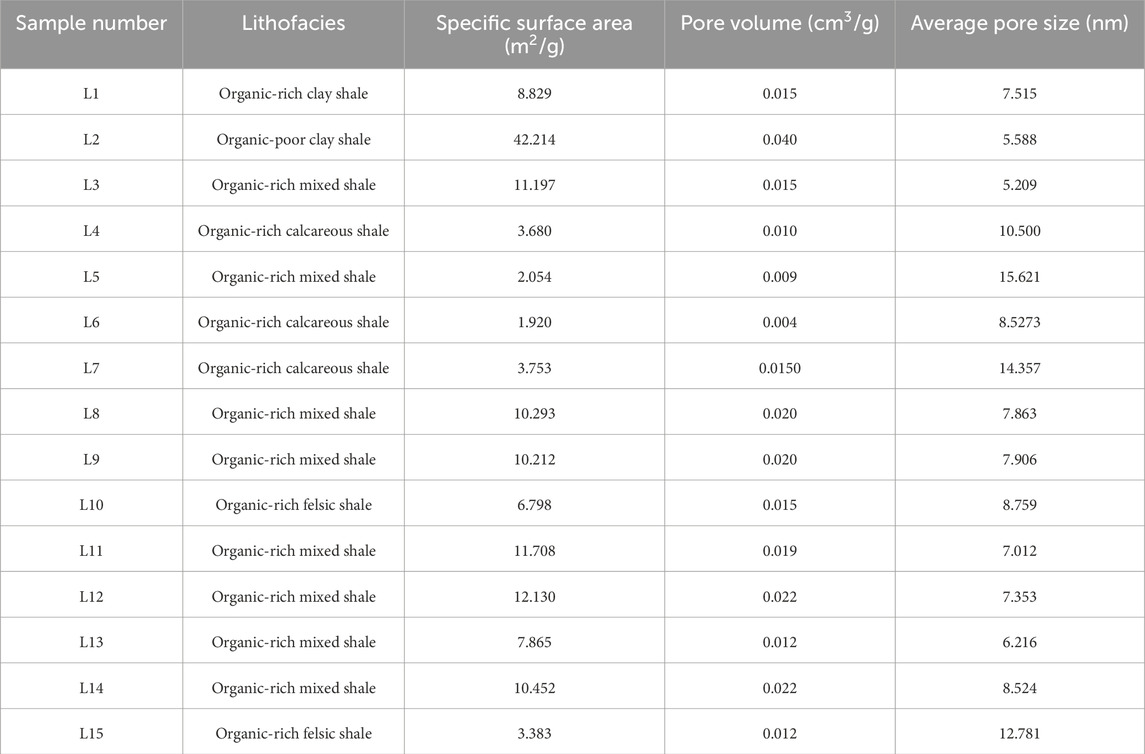Click Organic-rich felsic shale in row L10
Image resolution: width=1145 pixels, height=754 pixels.
point(293,505)
